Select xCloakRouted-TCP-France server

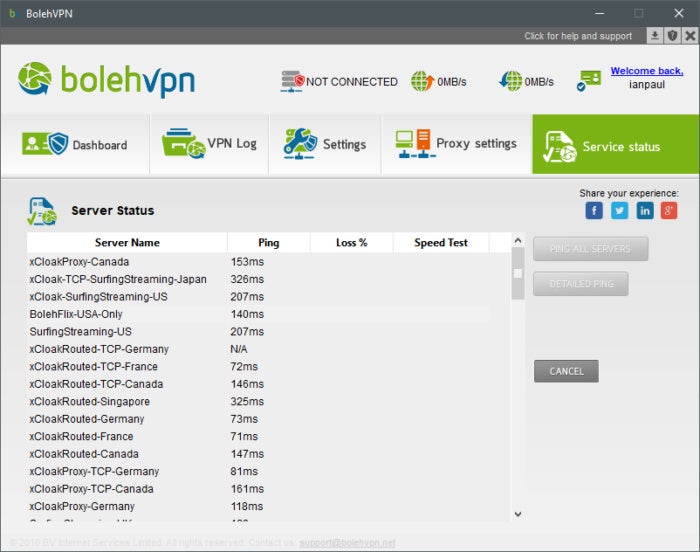tap(269, 366)
